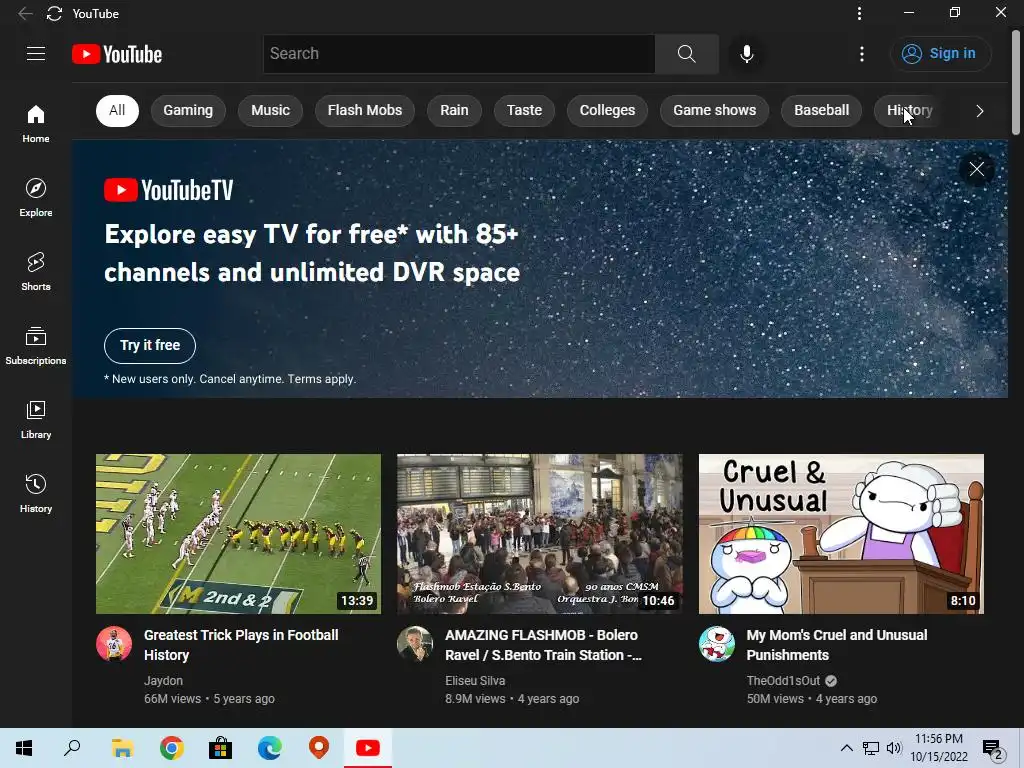The width and height of the screenshot is (1024, 768).
Task: Reload the page with refresh icon
Action: point(54,14)
